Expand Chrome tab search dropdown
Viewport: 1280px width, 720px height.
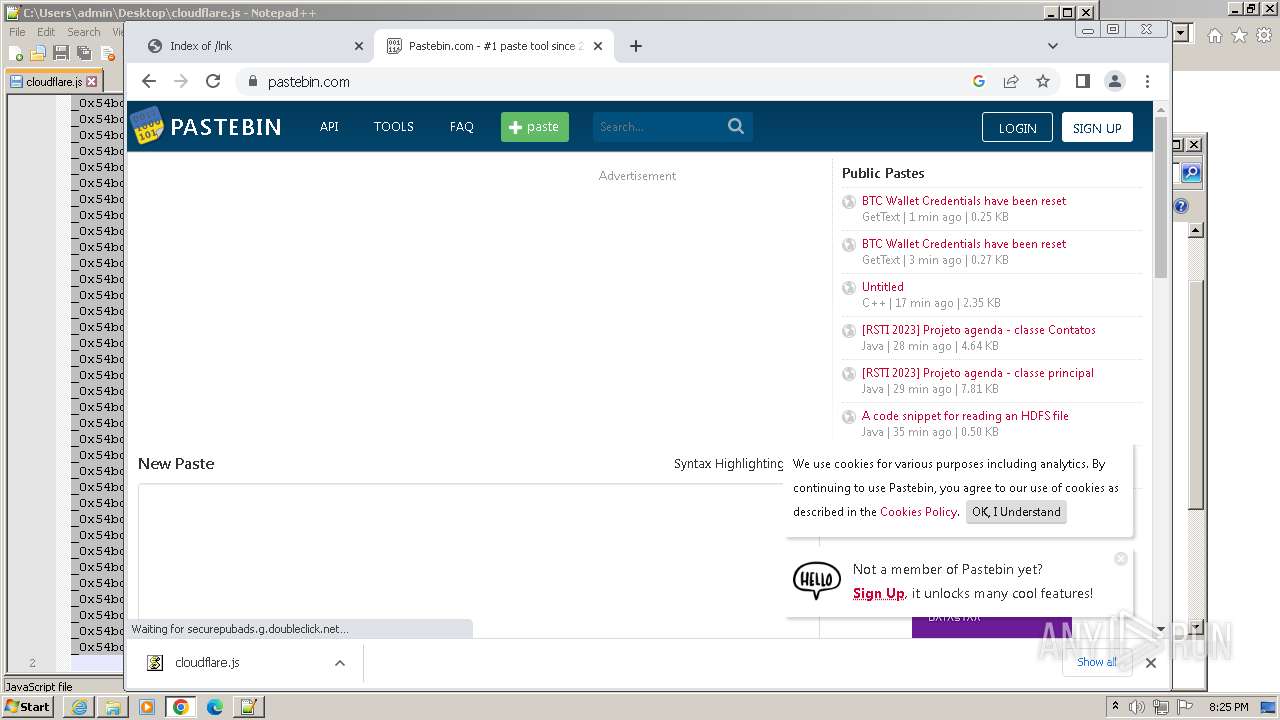[x=1052, y=46]
